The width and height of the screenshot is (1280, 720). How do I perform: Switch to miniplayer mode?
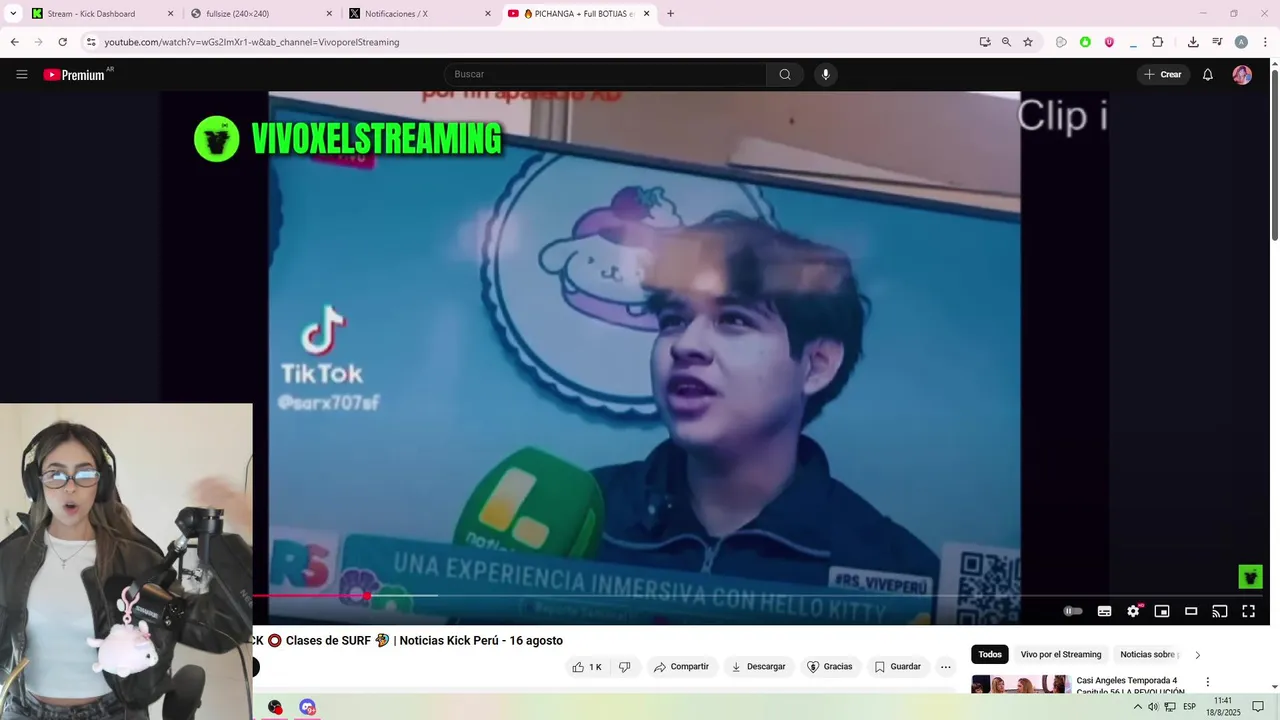click(1162, 611)
